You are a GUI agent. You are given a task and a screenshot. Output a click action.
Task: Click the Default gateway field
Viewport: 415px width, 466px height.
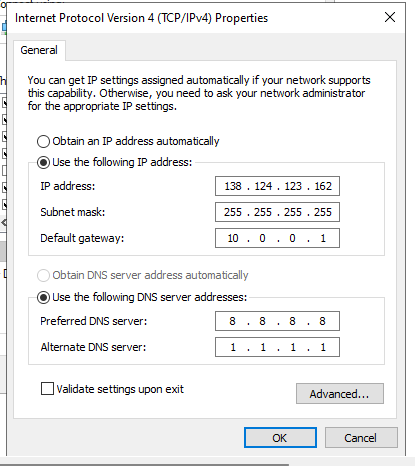tap(277, 238)
